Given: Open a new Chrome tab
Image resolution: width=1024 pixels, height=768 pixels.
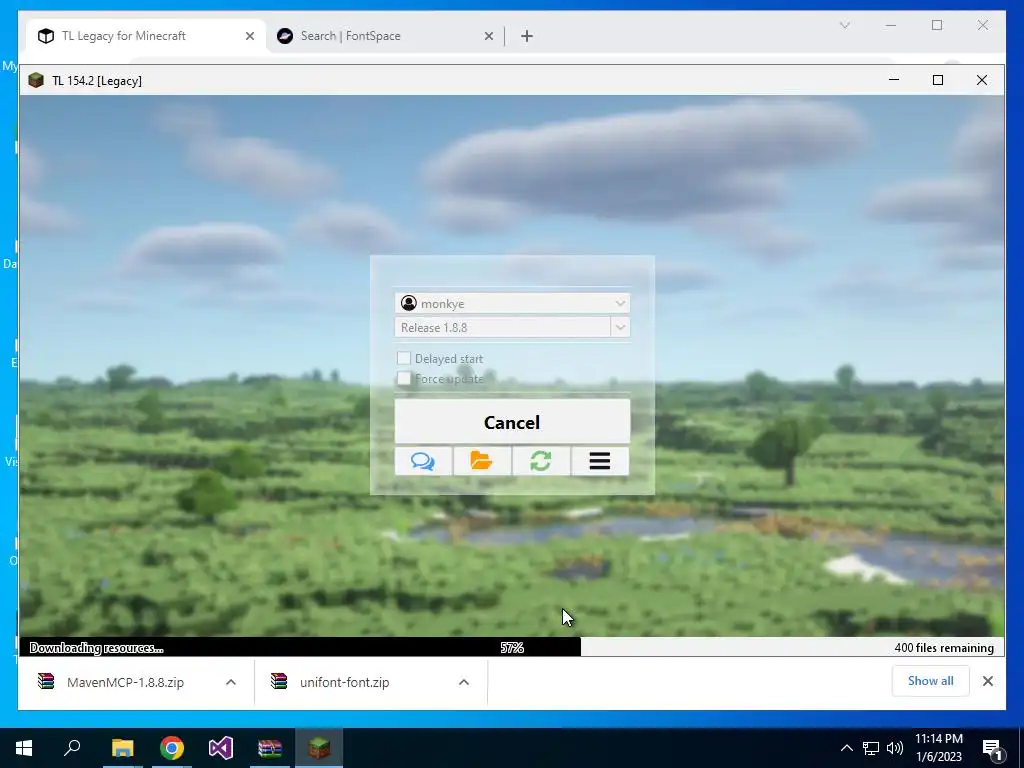Looking at the screenshot, I should (527, 36).
